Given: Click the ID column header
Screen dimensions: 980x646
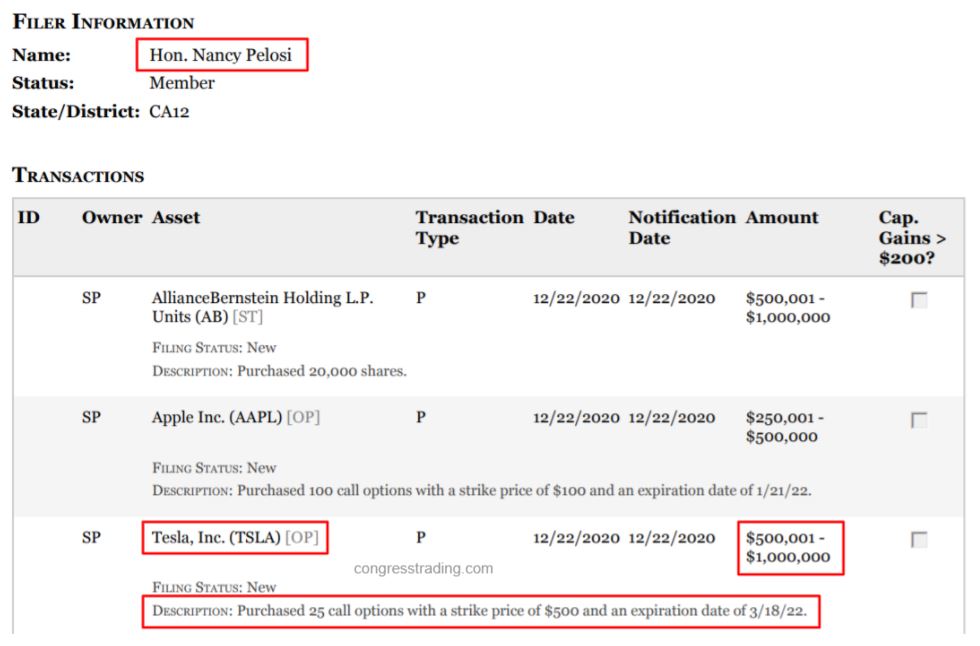Looking at the screenshot, I should point(29,217).
